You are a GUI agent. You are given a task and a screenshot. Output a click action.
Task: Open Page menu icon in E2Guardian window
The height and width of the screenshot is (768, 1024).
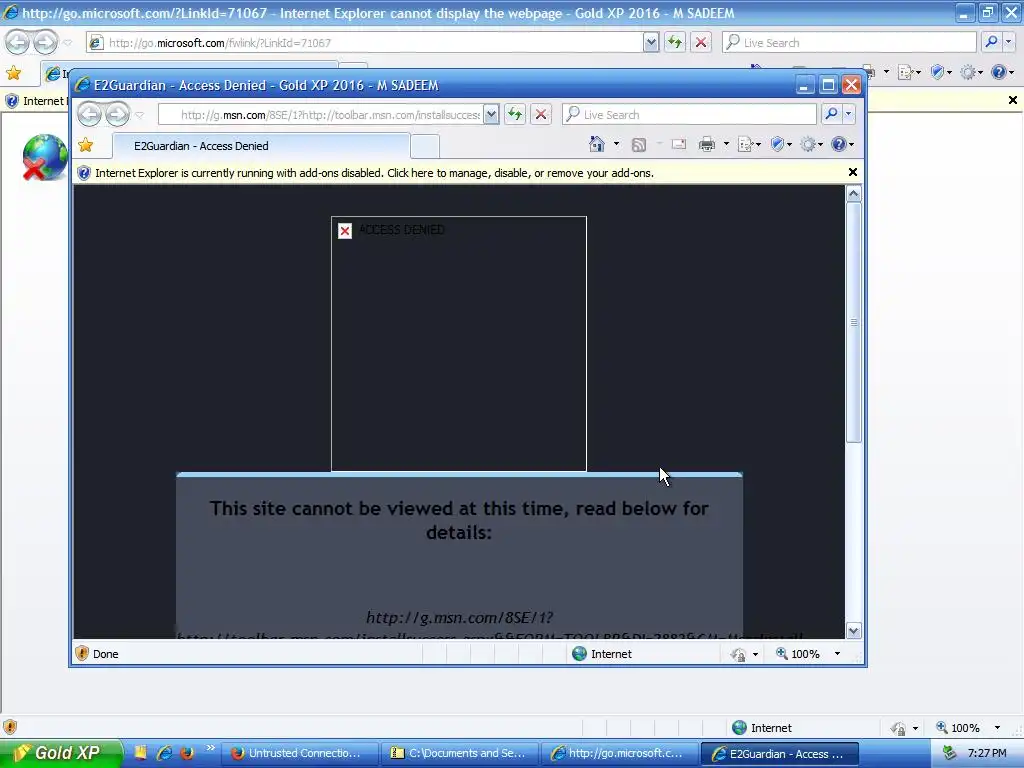pyautogui.click(x=745, y=144)
